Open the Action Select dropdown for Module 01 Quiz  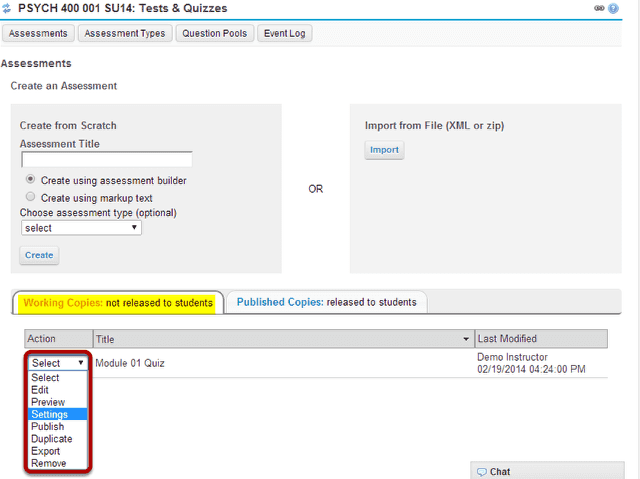click(x=58, y=363)
